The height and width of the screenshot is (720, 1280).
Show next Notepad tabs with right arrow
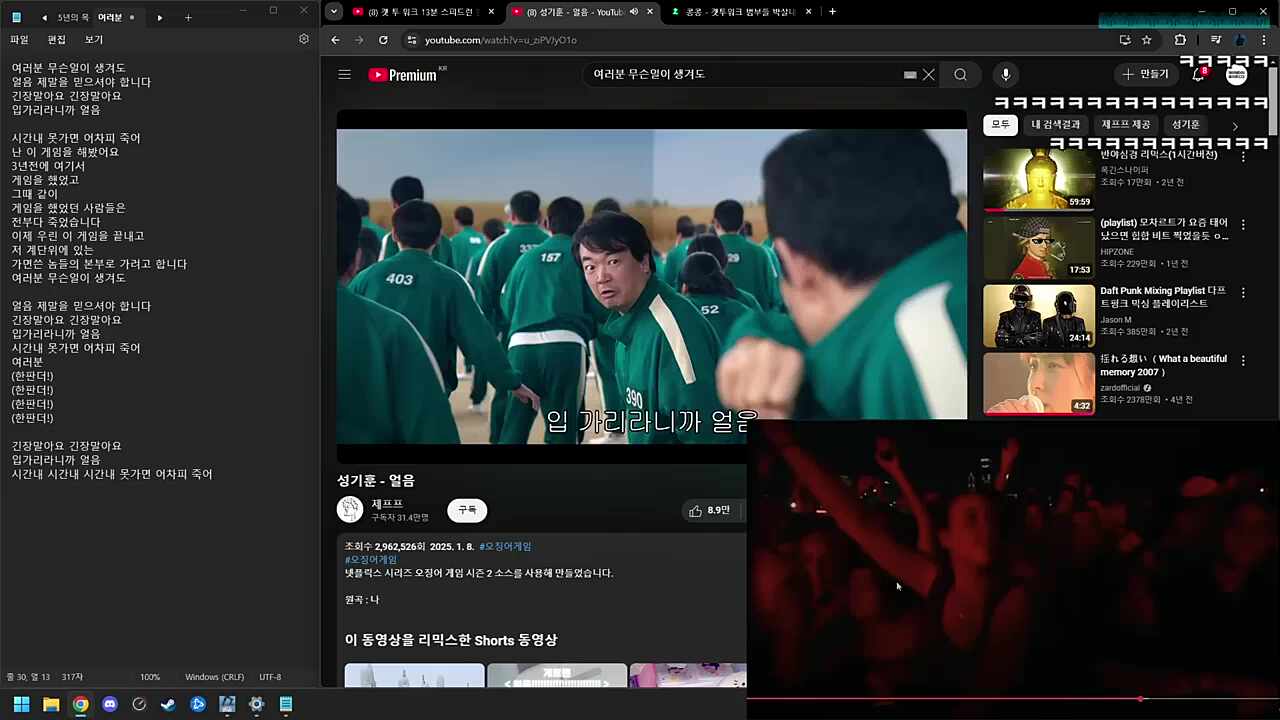[159, 17]
